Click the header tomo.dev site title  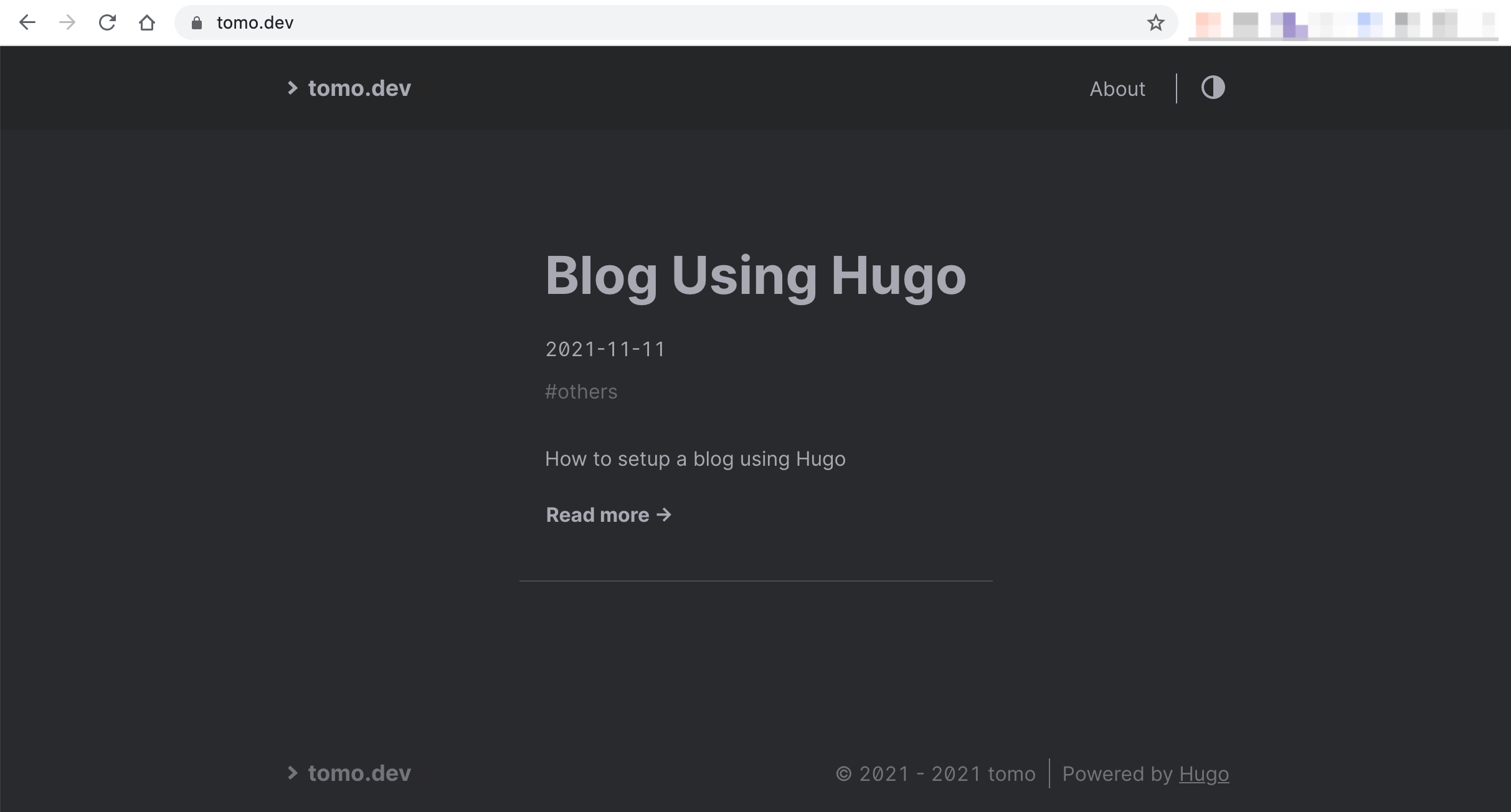click(359, 88)
